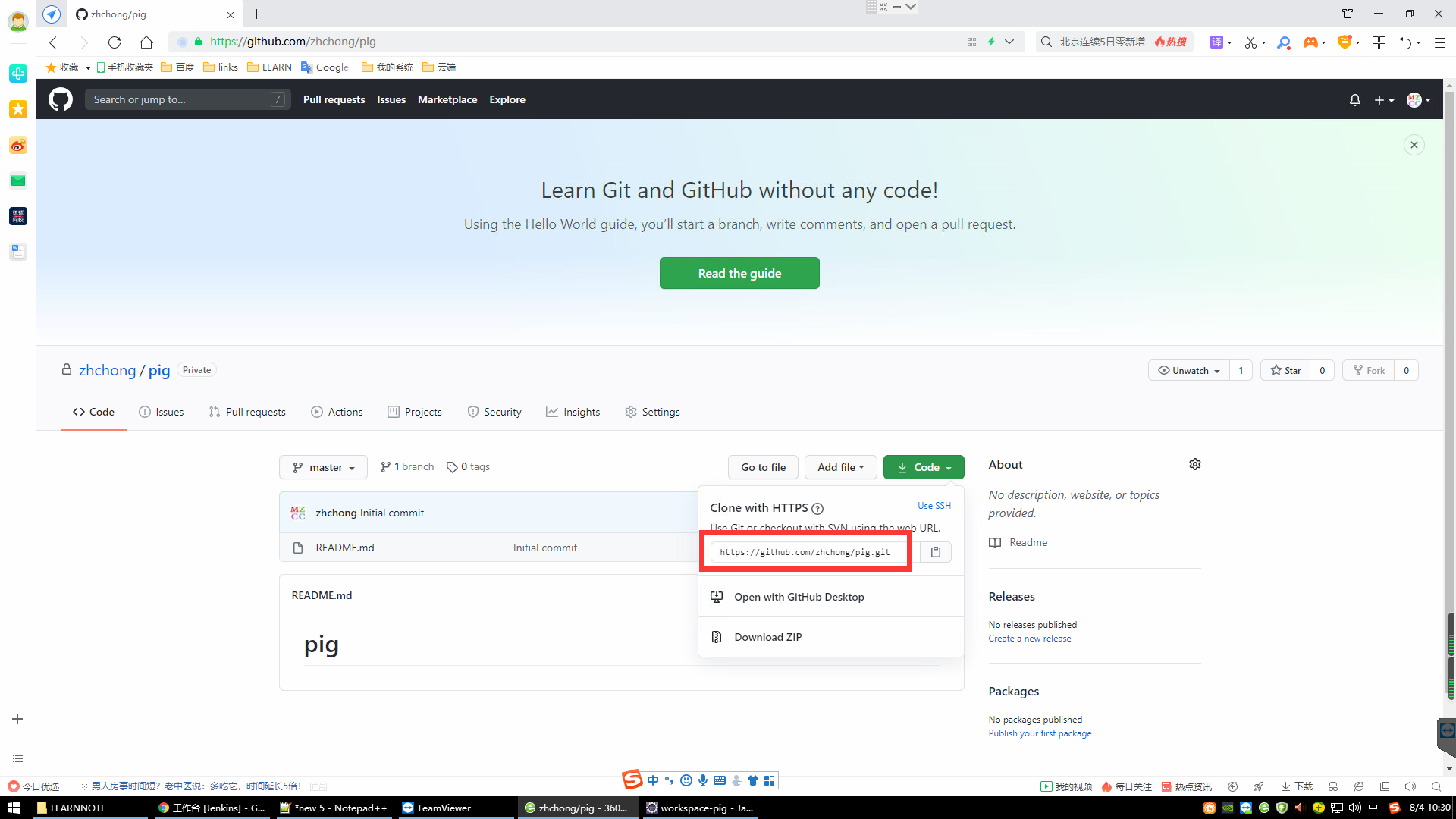Open the Weibo sidebar icon
This screenshot has width=1456, height=819.
tap(18, 145)
